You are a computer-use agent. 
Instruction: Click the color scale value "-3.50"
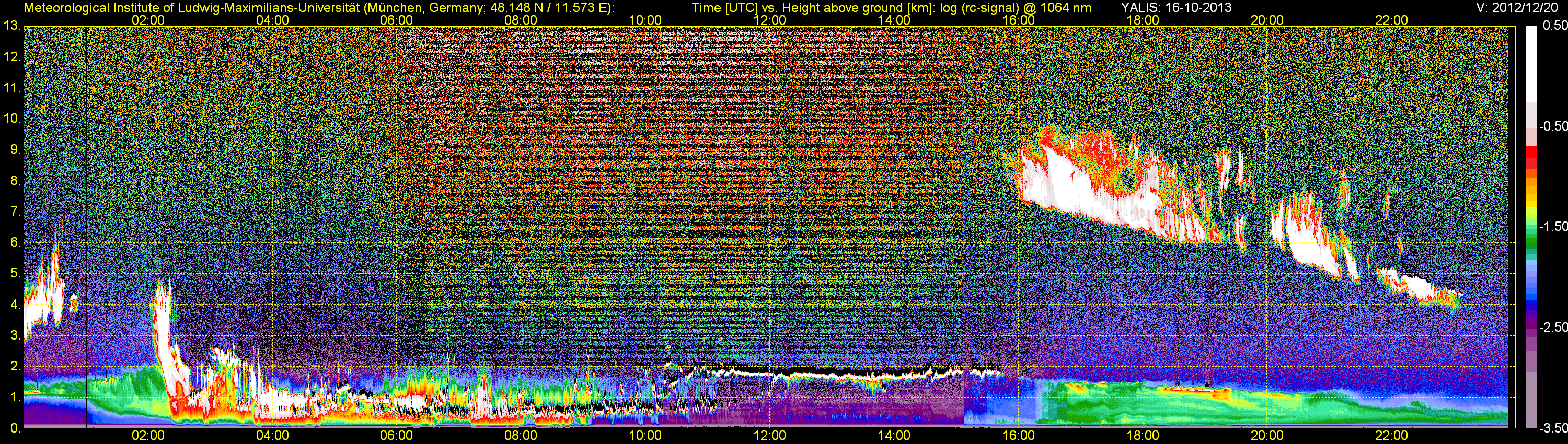coord(1553,428)
